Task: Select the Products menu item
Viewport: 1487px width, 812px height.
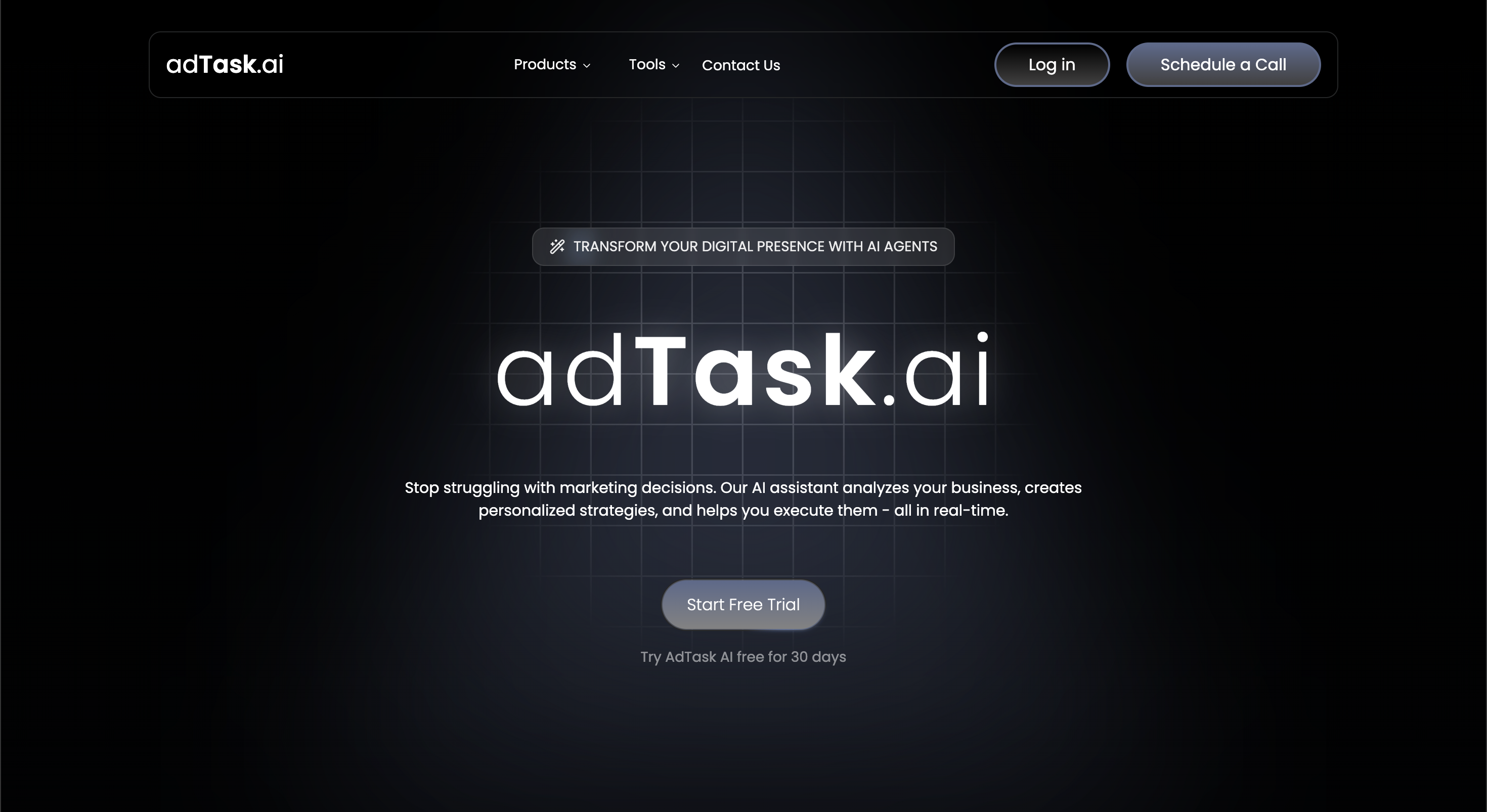Action: tap(545, 65)
